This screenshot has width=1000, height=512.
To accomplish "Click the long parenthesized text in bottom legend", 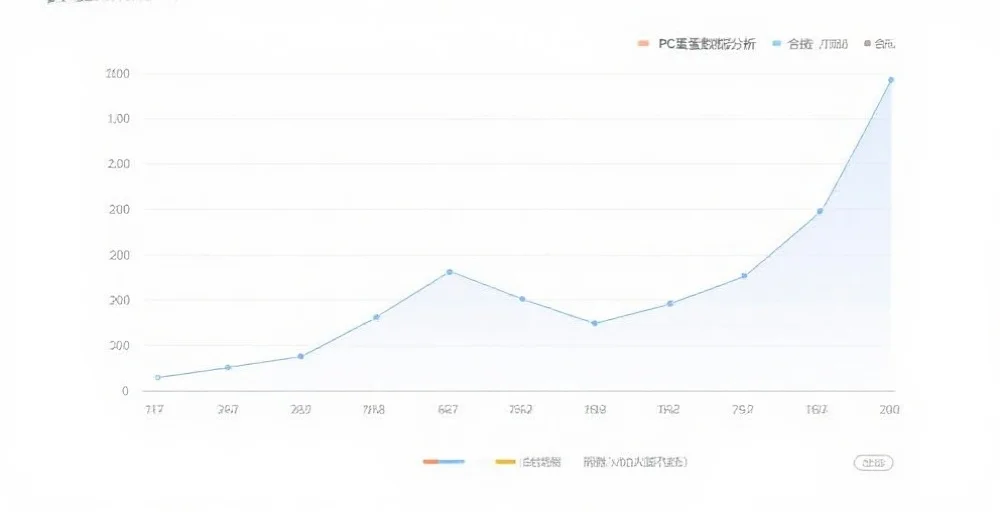I will pyautogui.click(x=634, y=462).
